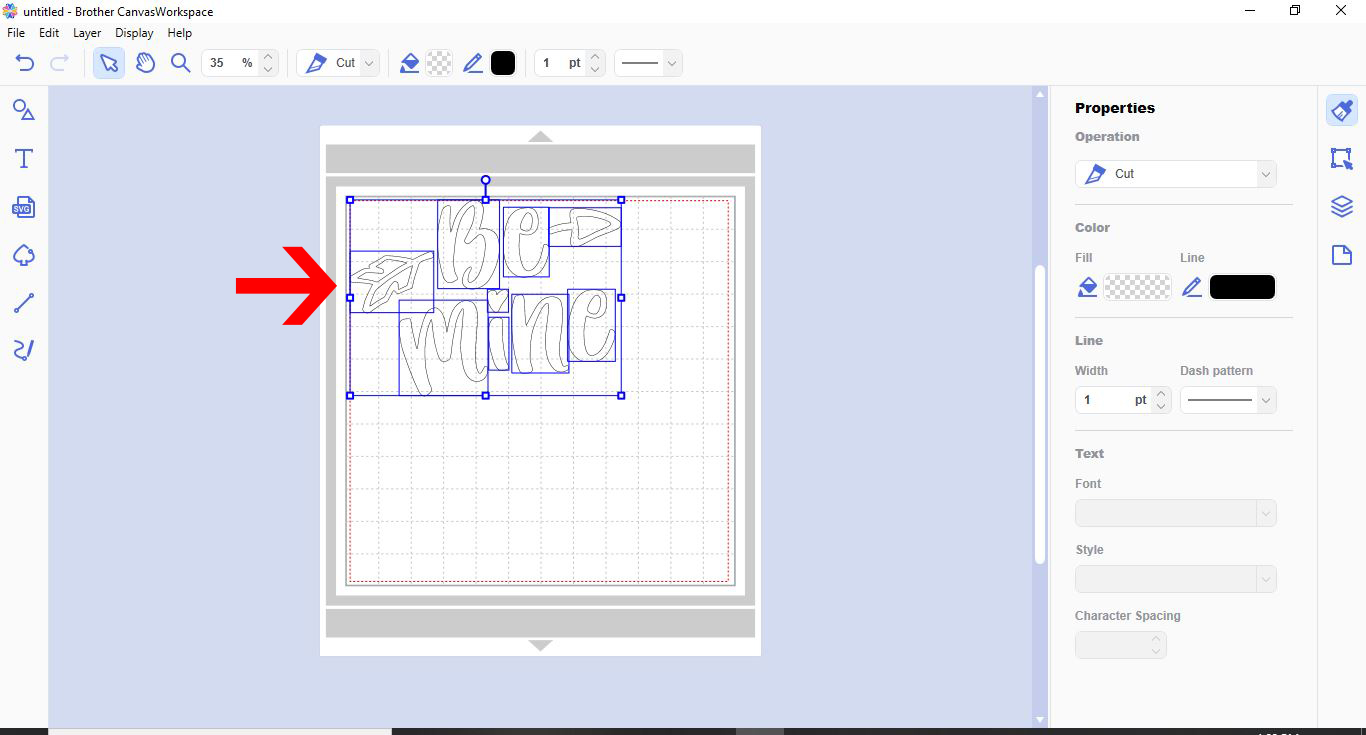Pick the black Line color swatch
The image size is (1366, 735).
click(x=1242, y=287)
